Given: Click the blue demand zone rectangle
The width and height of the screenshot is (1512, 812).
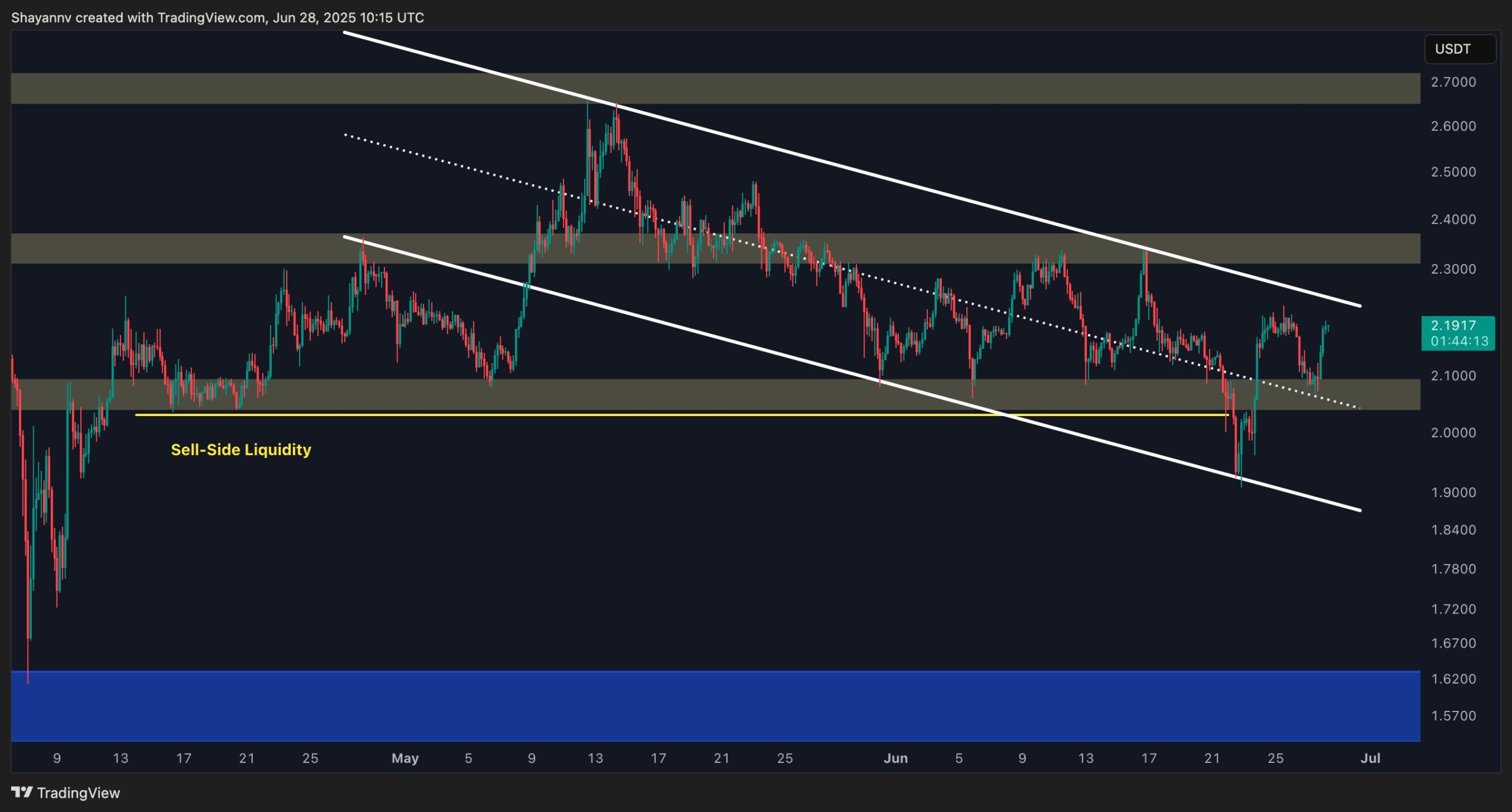Looking at the screenshot, I should pos(709,706).
